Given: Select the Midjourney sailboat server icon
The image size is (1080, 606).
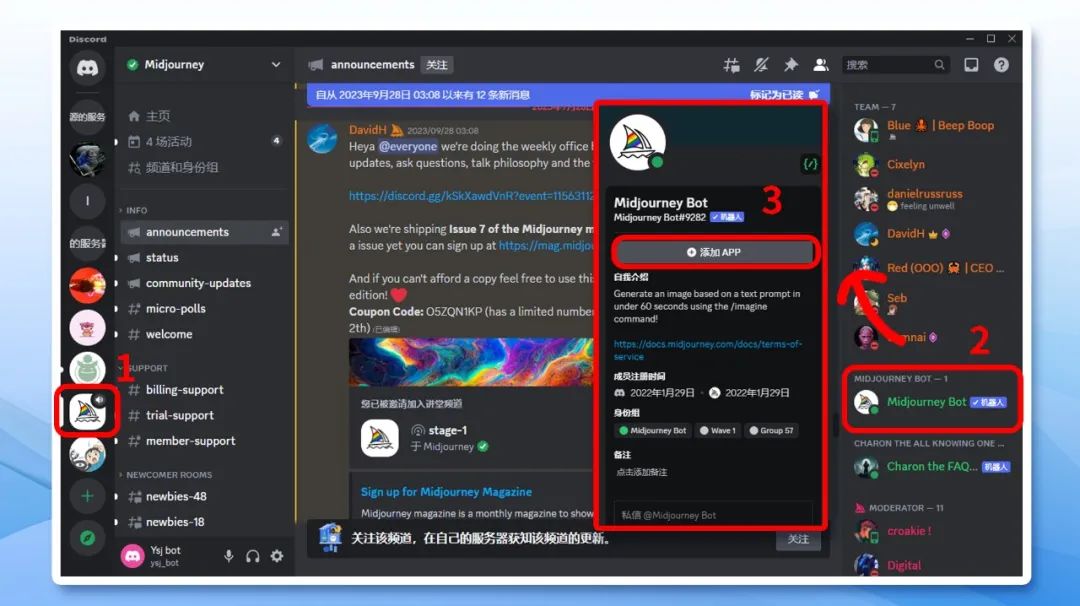Looking at the screenshot, I should (87, 411).
